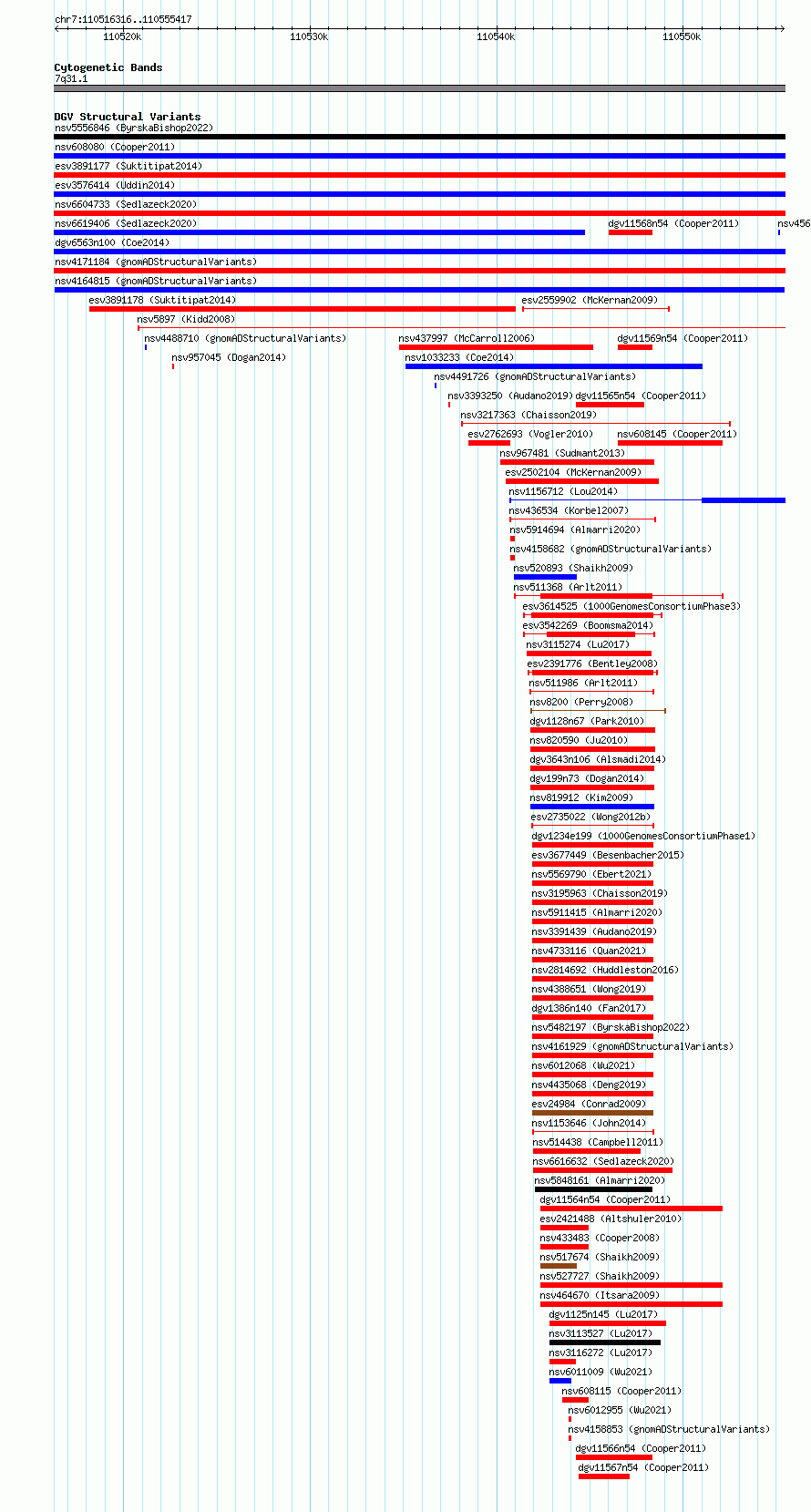Open nsv3113527 (Lu2017) variant
The image size is (811, 1512).
pos(601,1333)
